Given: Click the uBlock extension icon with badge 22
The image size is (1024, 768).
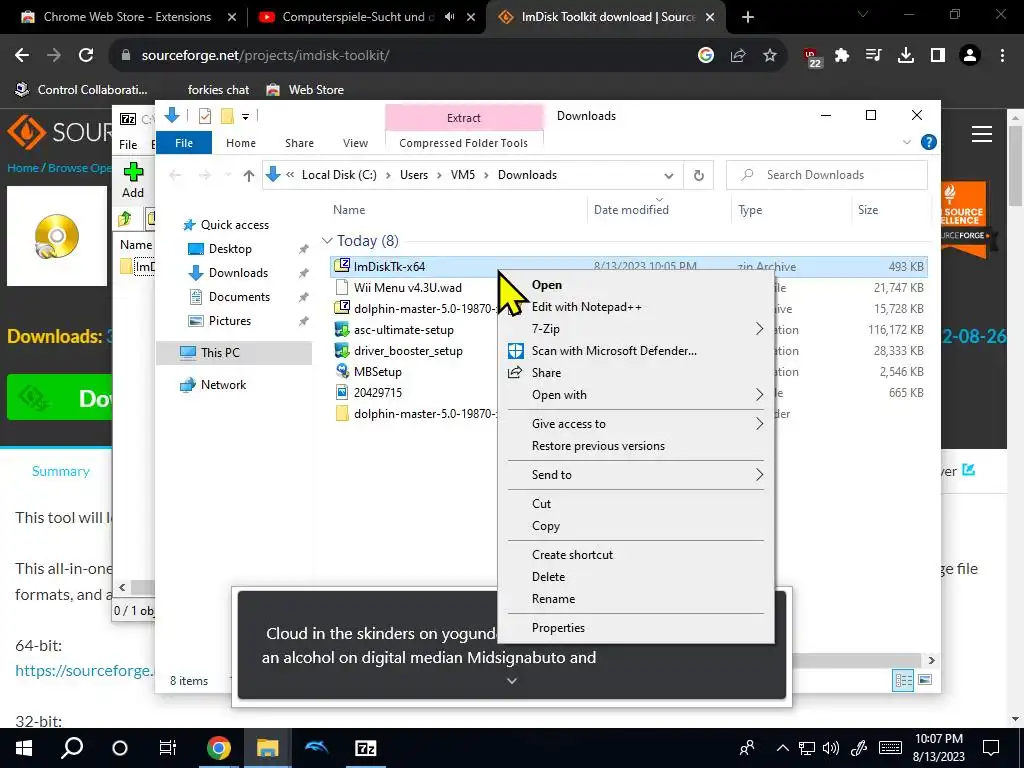Looking at the screenshot, I should coord(812,57).
